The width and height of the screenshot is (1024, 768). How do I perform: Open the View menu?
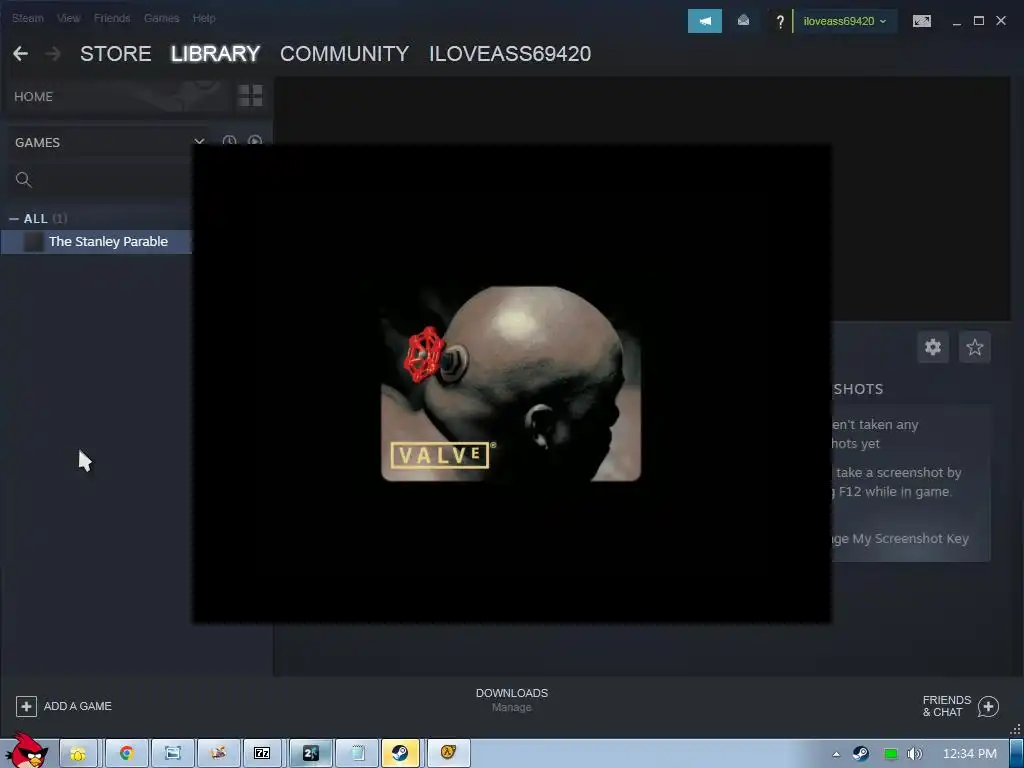[x=69, y=18]
